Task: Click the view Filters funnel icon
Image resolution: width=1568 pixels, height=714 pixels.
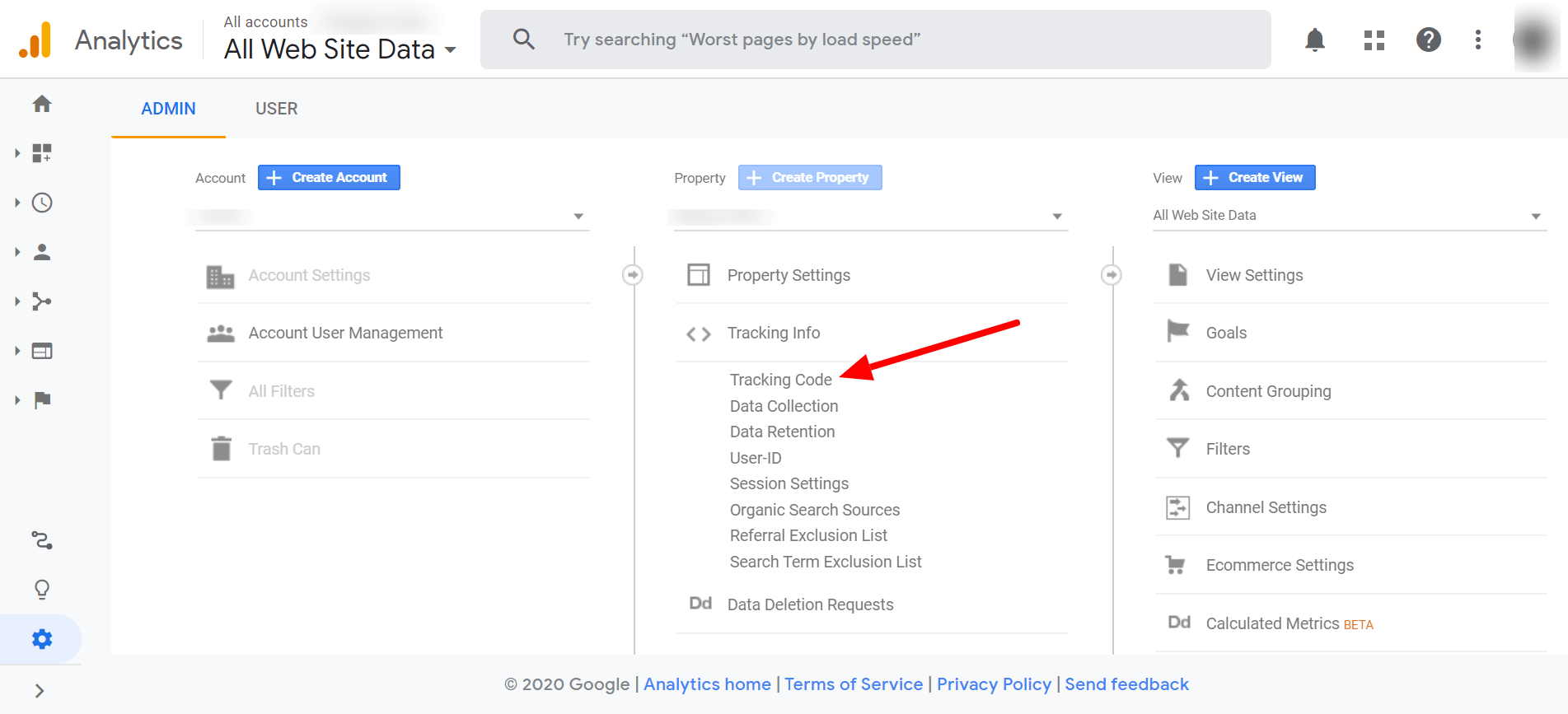Action: pyautogui.click(x=1178, y=448)
